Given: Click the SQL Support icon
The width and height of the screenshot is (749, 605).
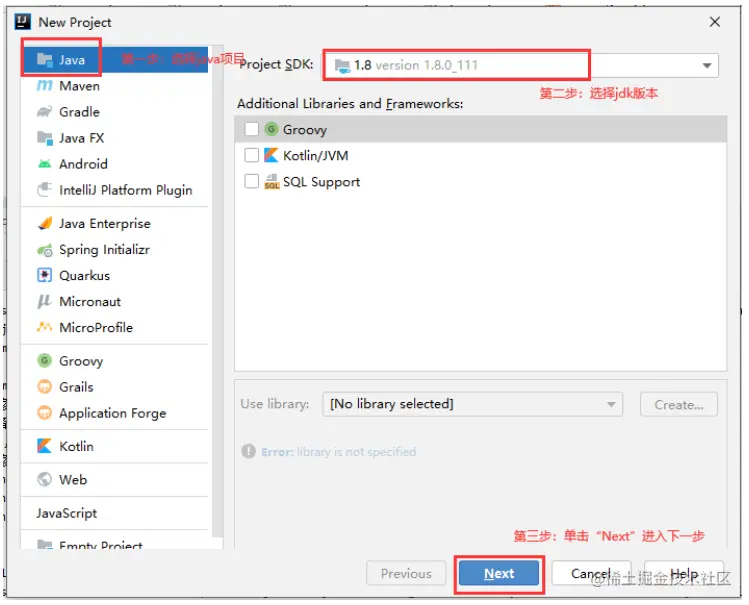Looking at the screenshot, I should click(271, 181).
